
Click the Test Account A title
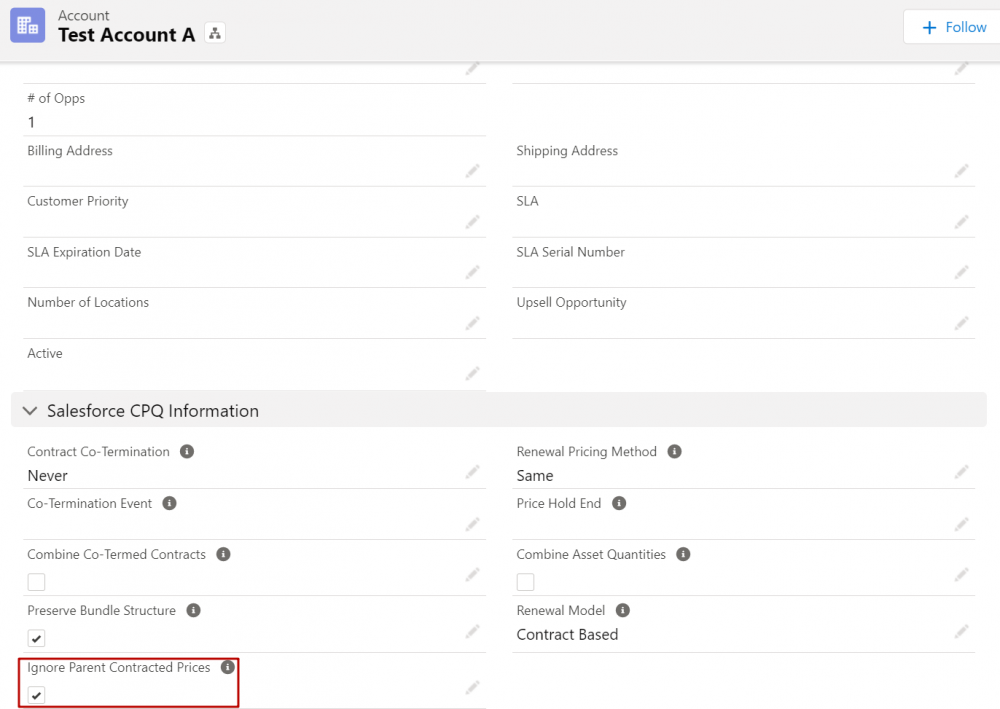(x=126, y=35)
